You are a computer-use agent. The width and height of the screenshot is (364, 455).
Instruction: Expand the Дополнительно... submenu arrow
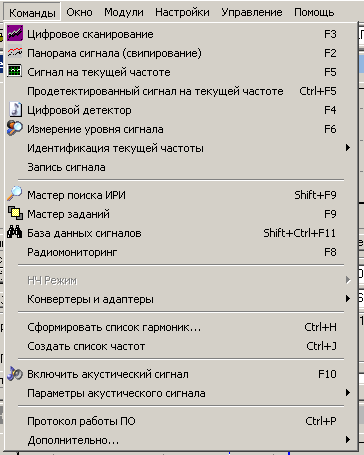click(348, 440)
